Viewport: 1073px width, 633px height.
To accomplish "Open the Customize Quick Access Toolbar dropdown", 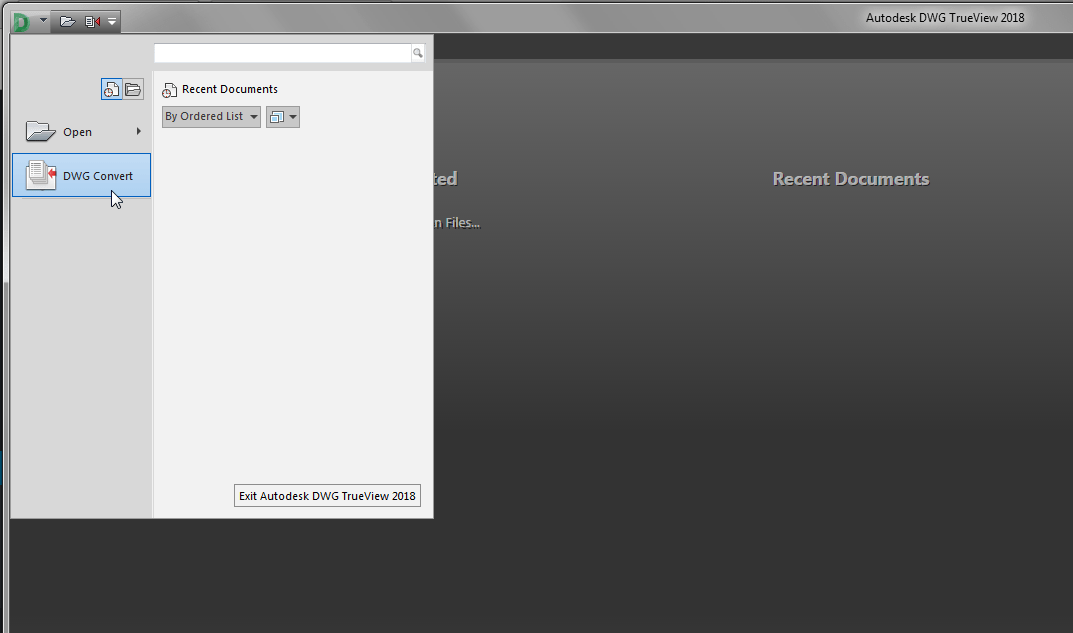I will tap(112, 22).
